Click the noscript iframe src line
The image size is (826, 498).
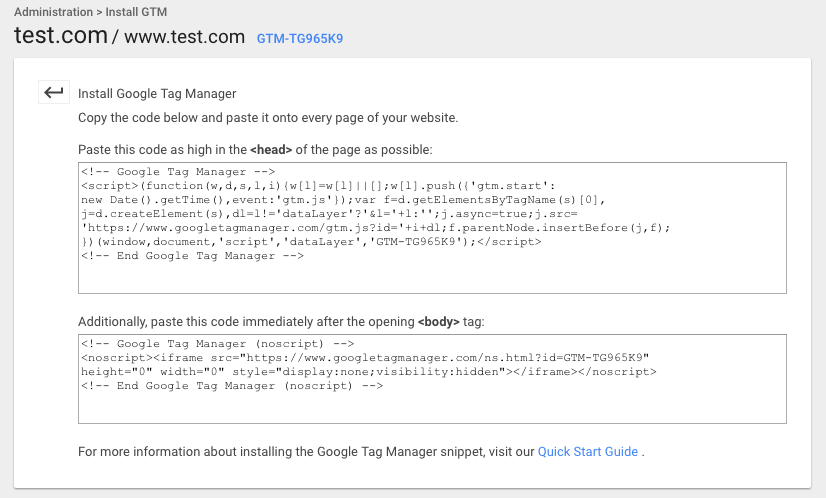365,357
